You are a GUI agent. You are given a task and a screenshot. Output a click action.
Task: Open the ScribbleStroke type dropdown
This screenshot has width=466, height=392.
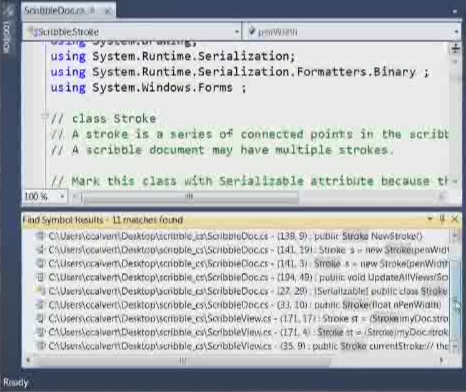tap(133, 32)
